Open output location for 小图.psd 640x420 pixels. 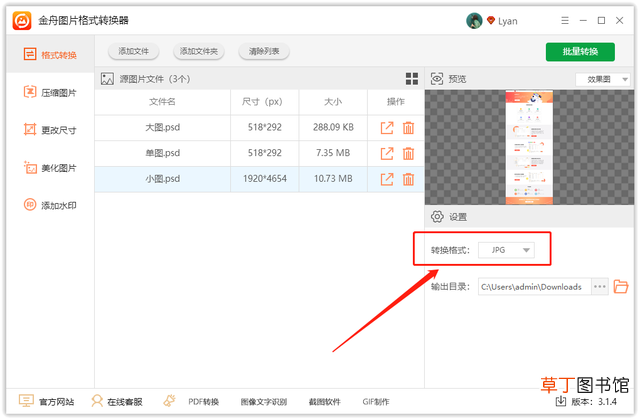[387, 179]
